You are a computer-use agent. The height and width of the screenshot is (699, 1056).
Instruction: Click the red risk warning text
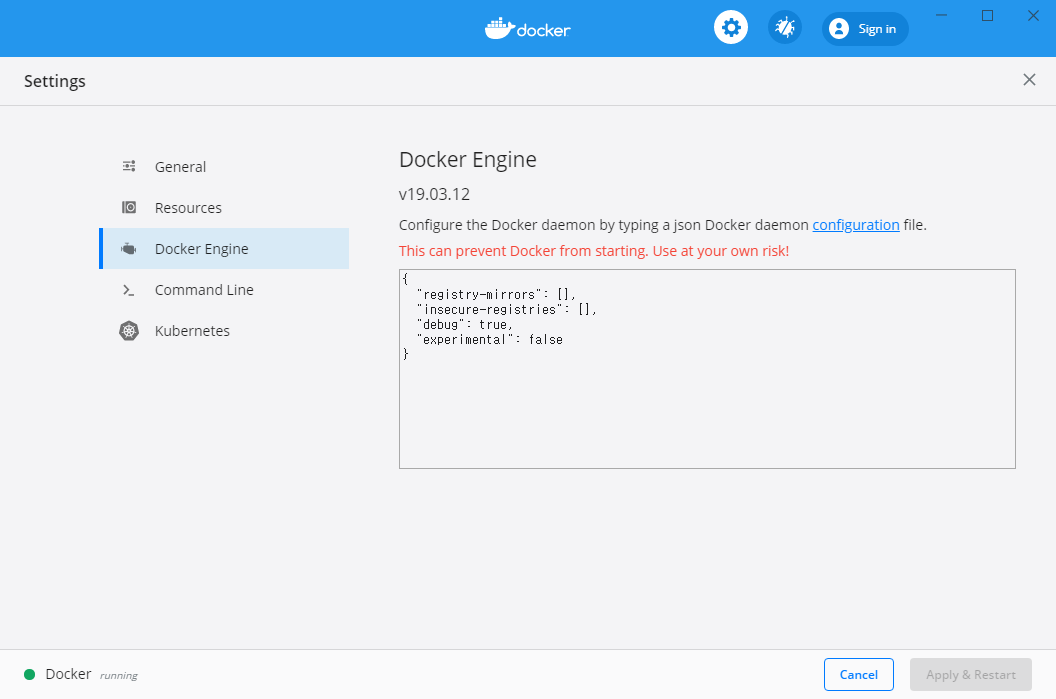pyautogui.click(x=594, y=251)
